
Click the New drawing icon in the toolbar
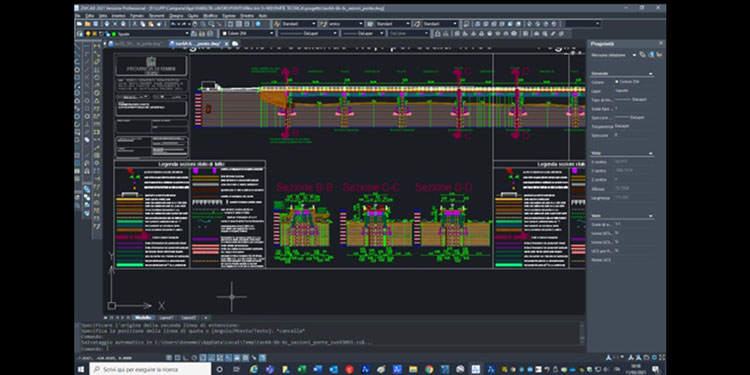[79, 23]
